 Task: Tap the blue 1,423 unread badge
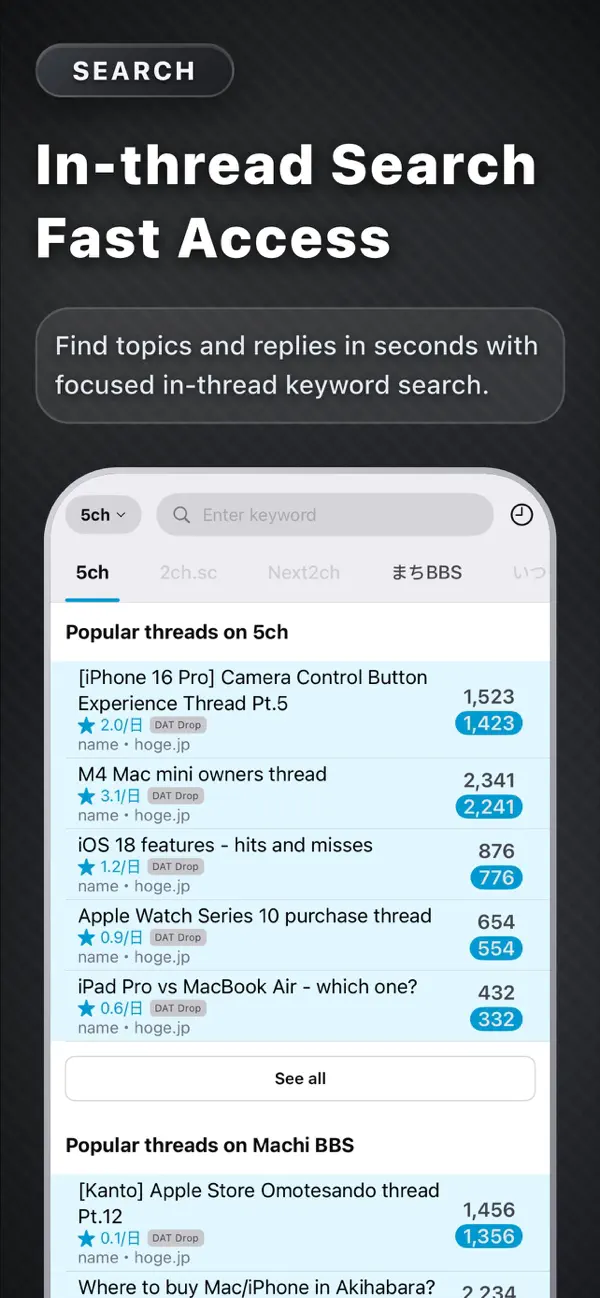[489, 723]
